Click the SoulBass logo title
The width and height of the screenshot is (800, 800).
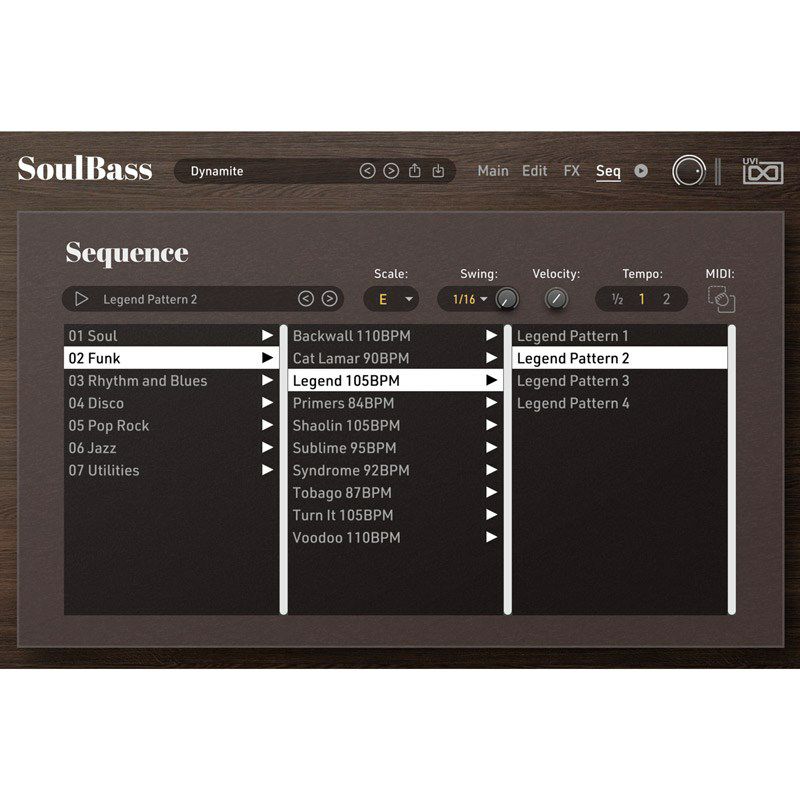(85, 168)
